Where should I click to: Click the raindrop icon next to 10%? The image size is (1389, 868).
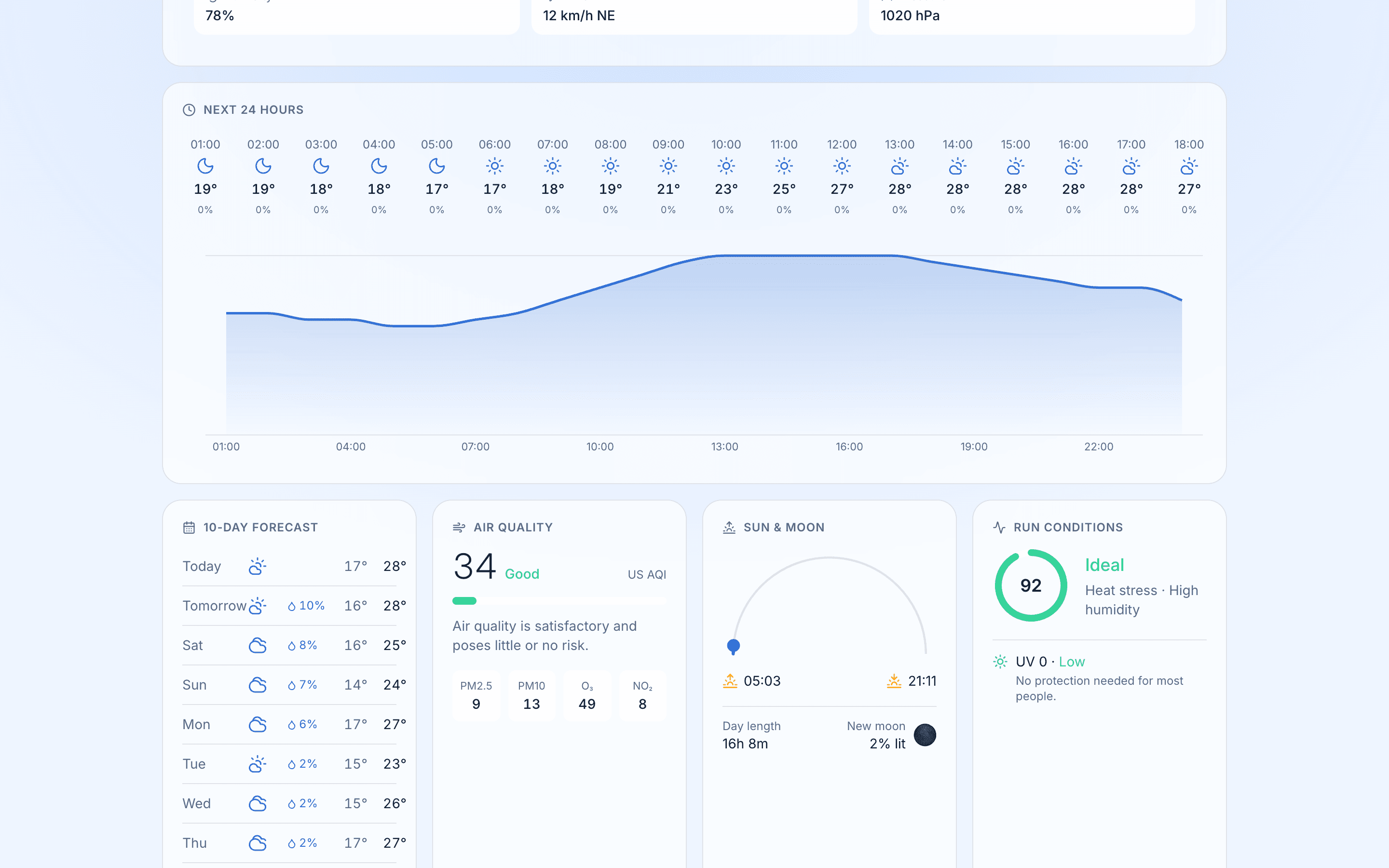(292, 606)
